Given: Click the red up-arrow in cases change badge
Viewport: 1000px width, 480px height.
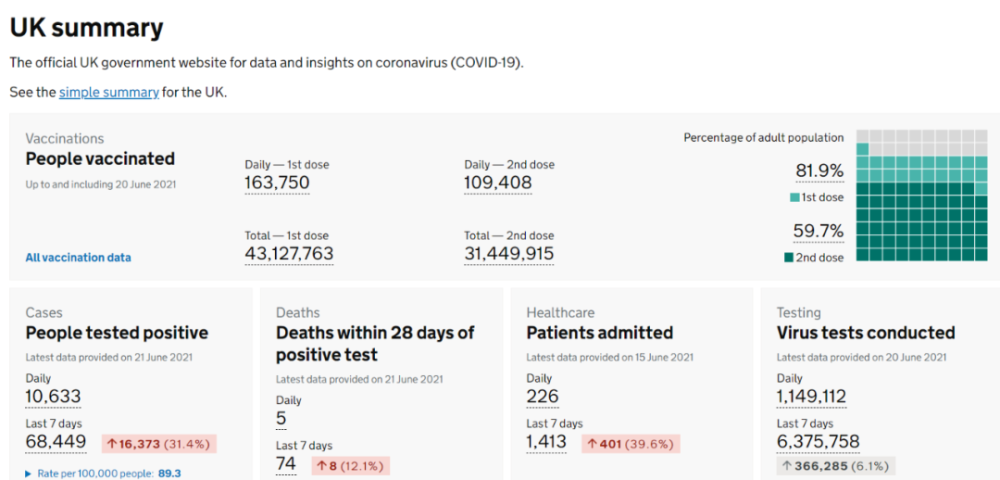Looking at the screenshot, I should click(111, 443).
